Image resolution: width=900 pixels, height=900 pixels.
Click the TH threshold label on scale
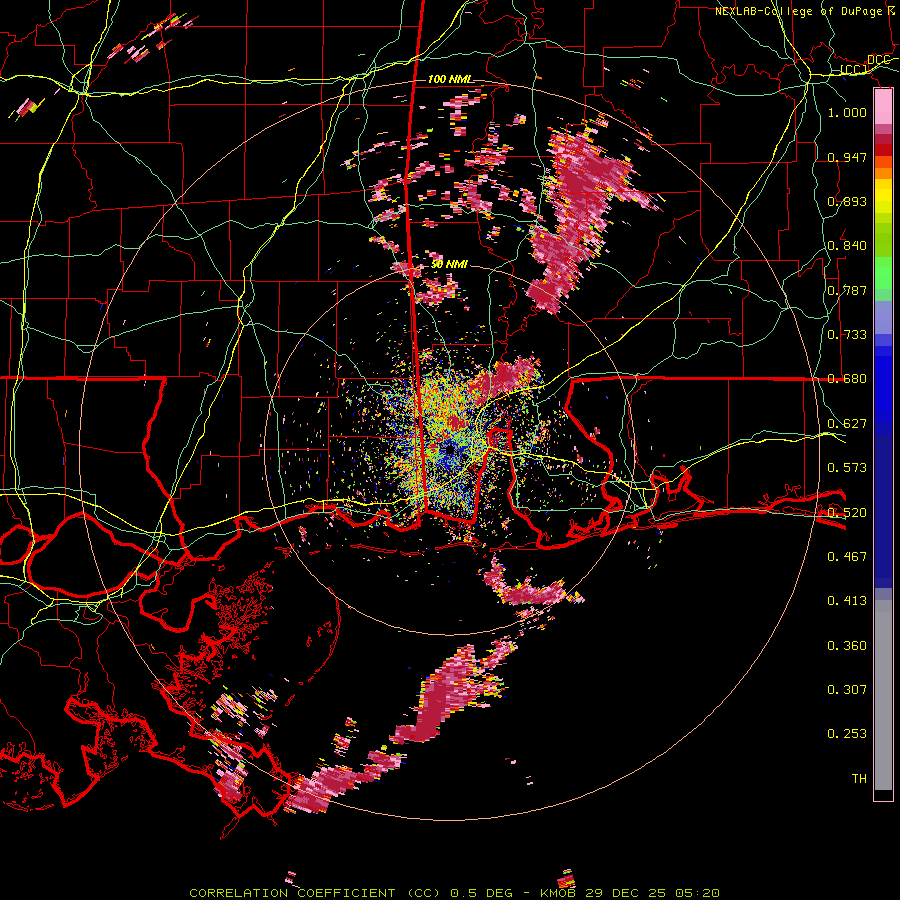(x=859, y=778)
